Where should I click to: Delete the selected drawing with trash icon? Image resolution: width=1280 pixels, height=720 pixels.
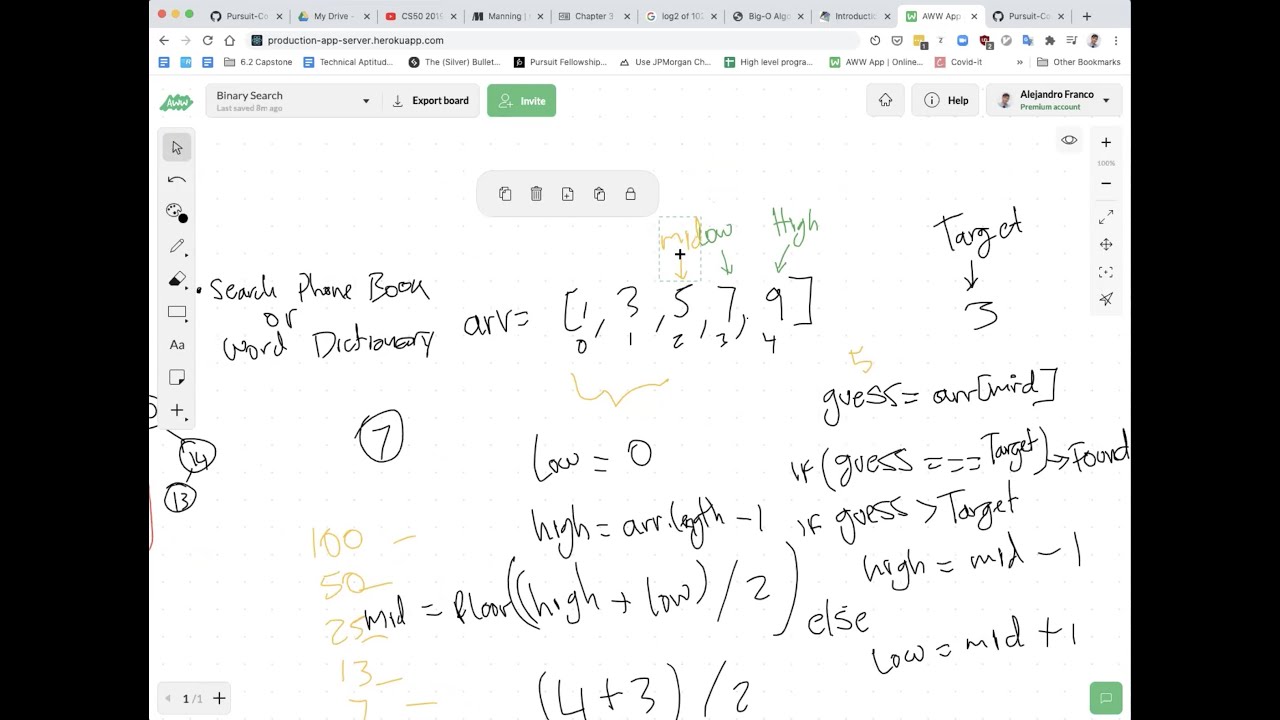click(536, 194)
